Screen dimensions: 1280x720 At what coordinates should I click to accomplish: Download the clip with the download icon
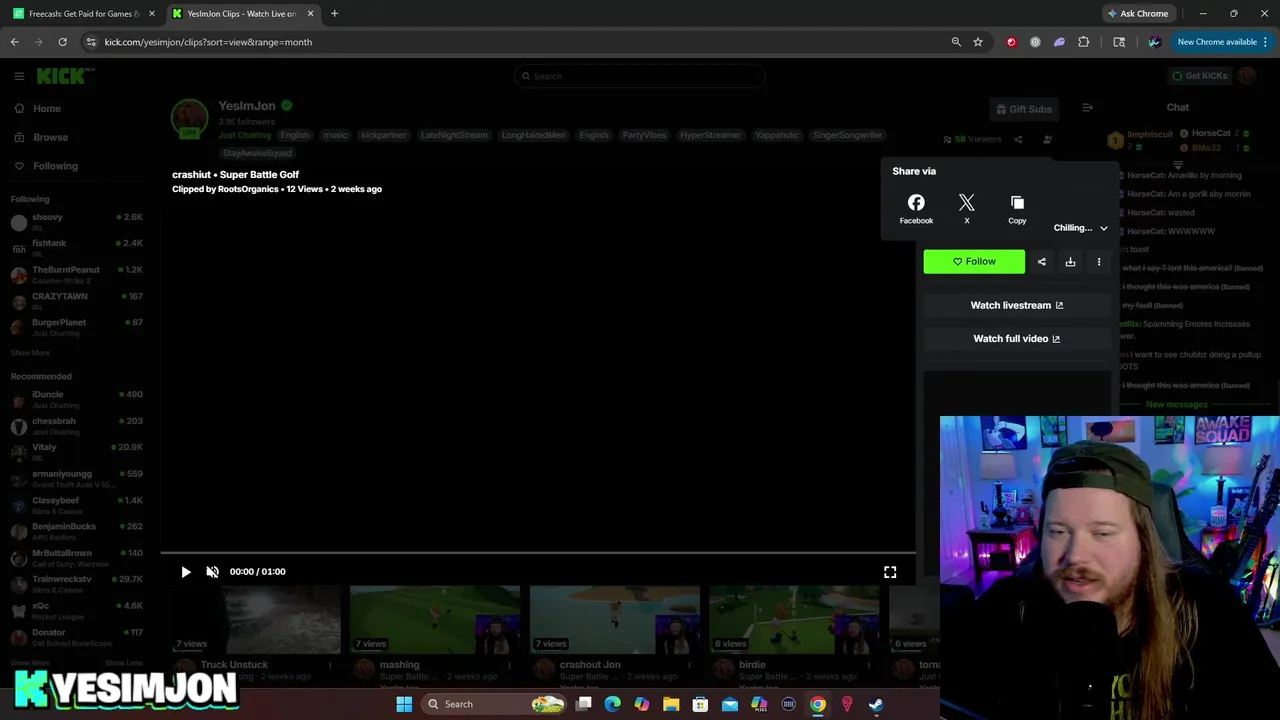(1070, 262)
